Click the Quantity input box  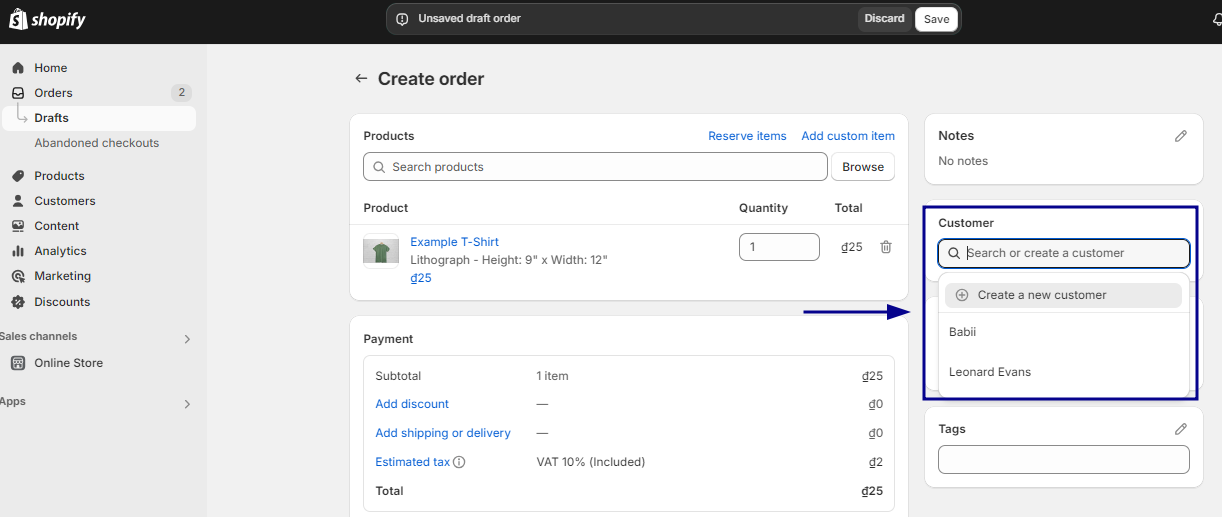tap(779, 247)
